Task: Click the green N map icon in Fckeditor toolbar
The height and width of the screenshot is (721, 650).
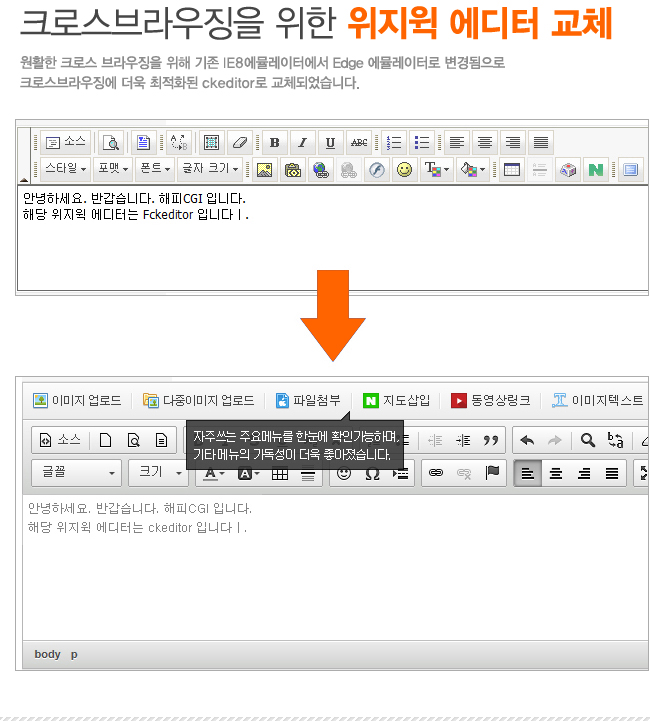Action: (x=596, y=170)
